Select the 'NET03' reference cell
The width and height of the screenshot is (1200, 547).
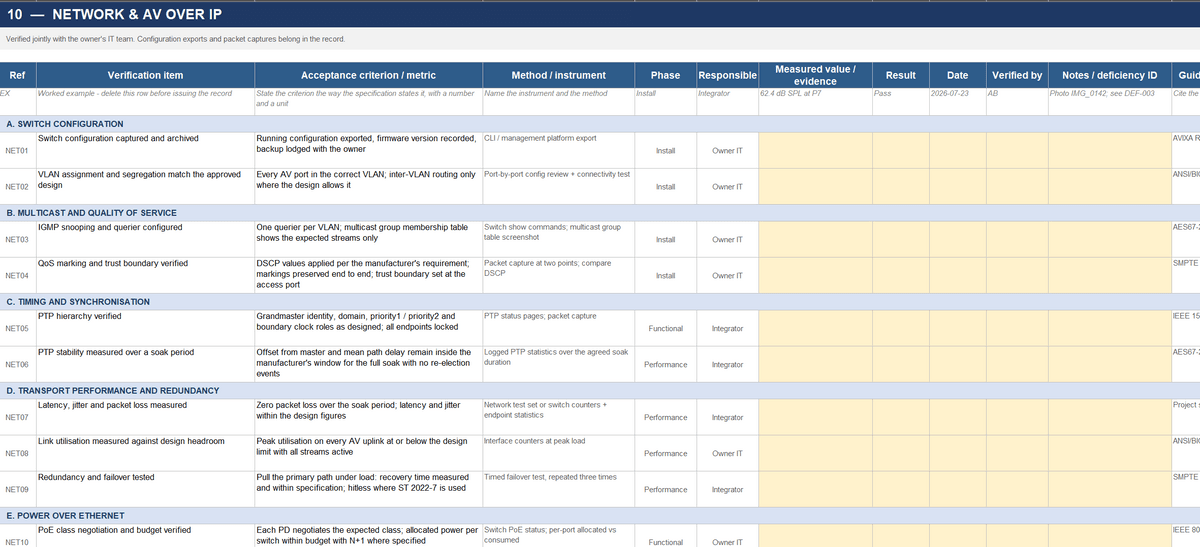(17, 239)
